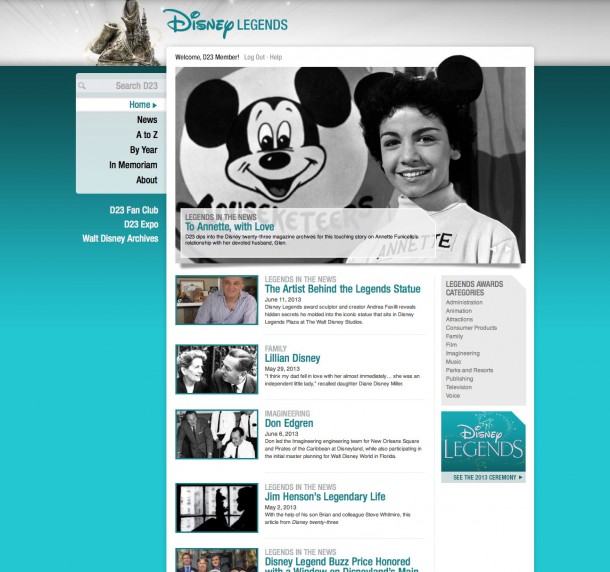Screen dimensions: 610x572
Task: Open the By Year menu item
Action: coord(144,150)
